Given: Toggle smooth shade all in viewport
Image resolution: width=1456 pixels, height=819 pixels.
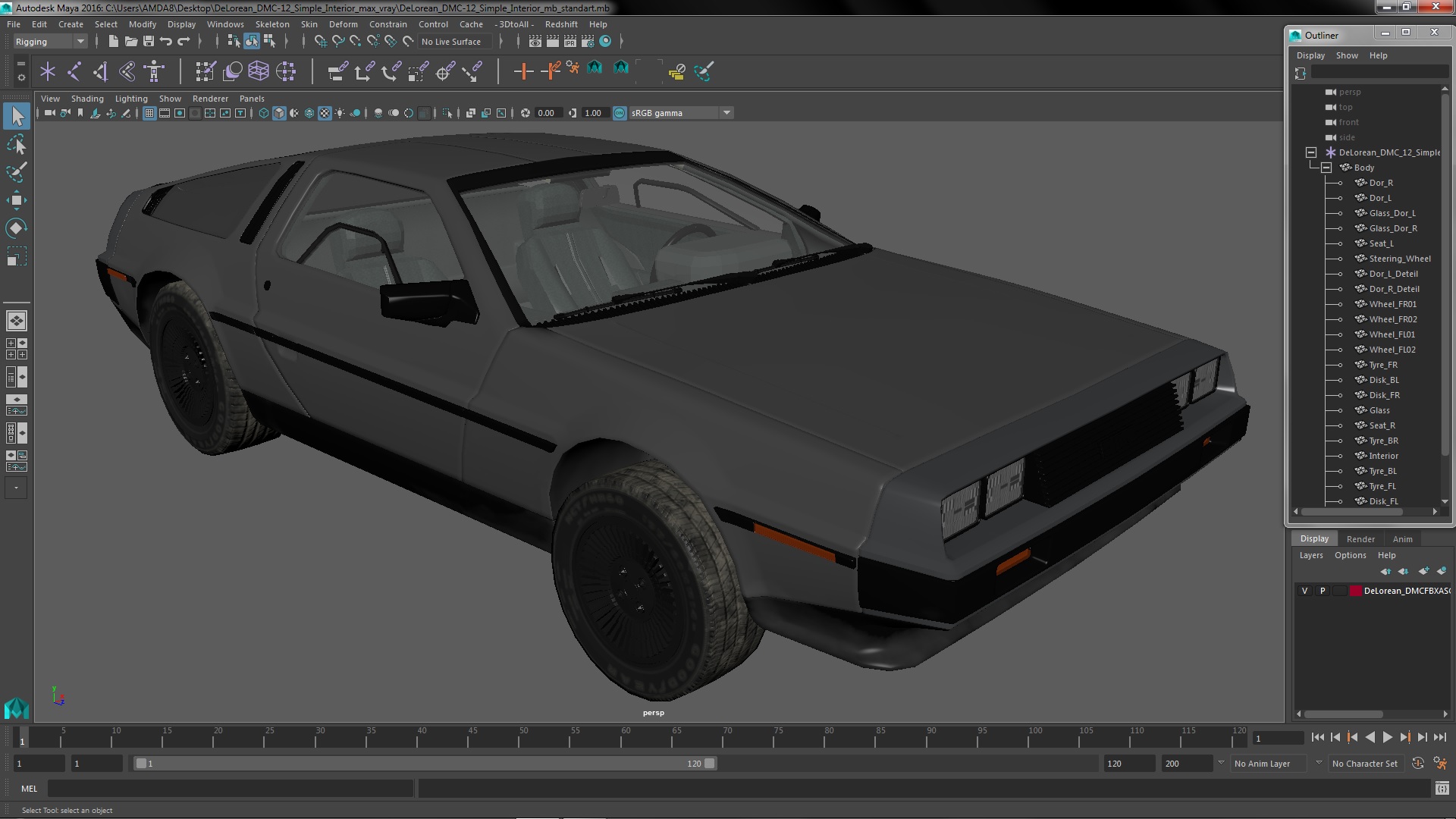Looking at the screenshot, I should [279, 113].
